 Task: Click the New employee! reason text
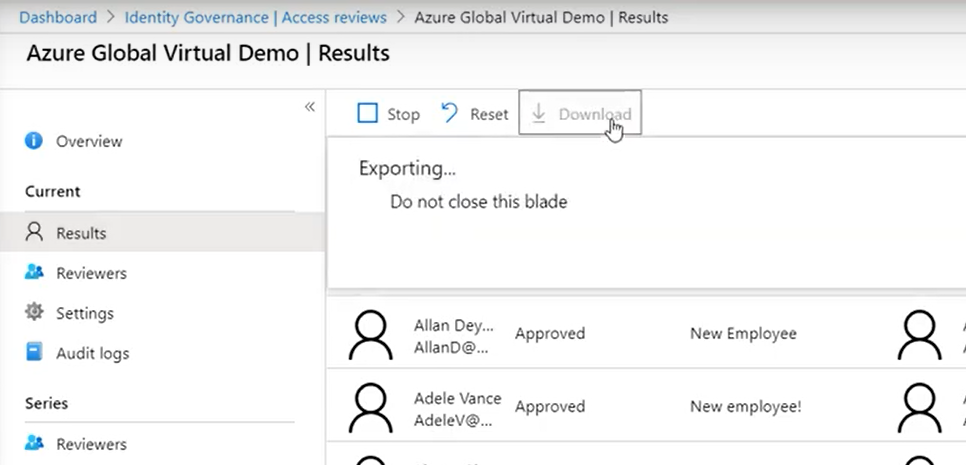tap(745, 406)
